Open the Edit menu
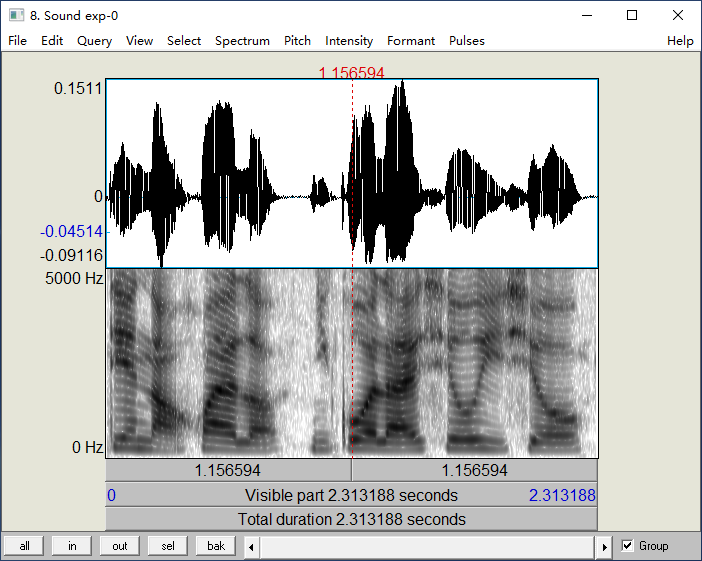Screen dimensions: 702x561 click(52, 41)
